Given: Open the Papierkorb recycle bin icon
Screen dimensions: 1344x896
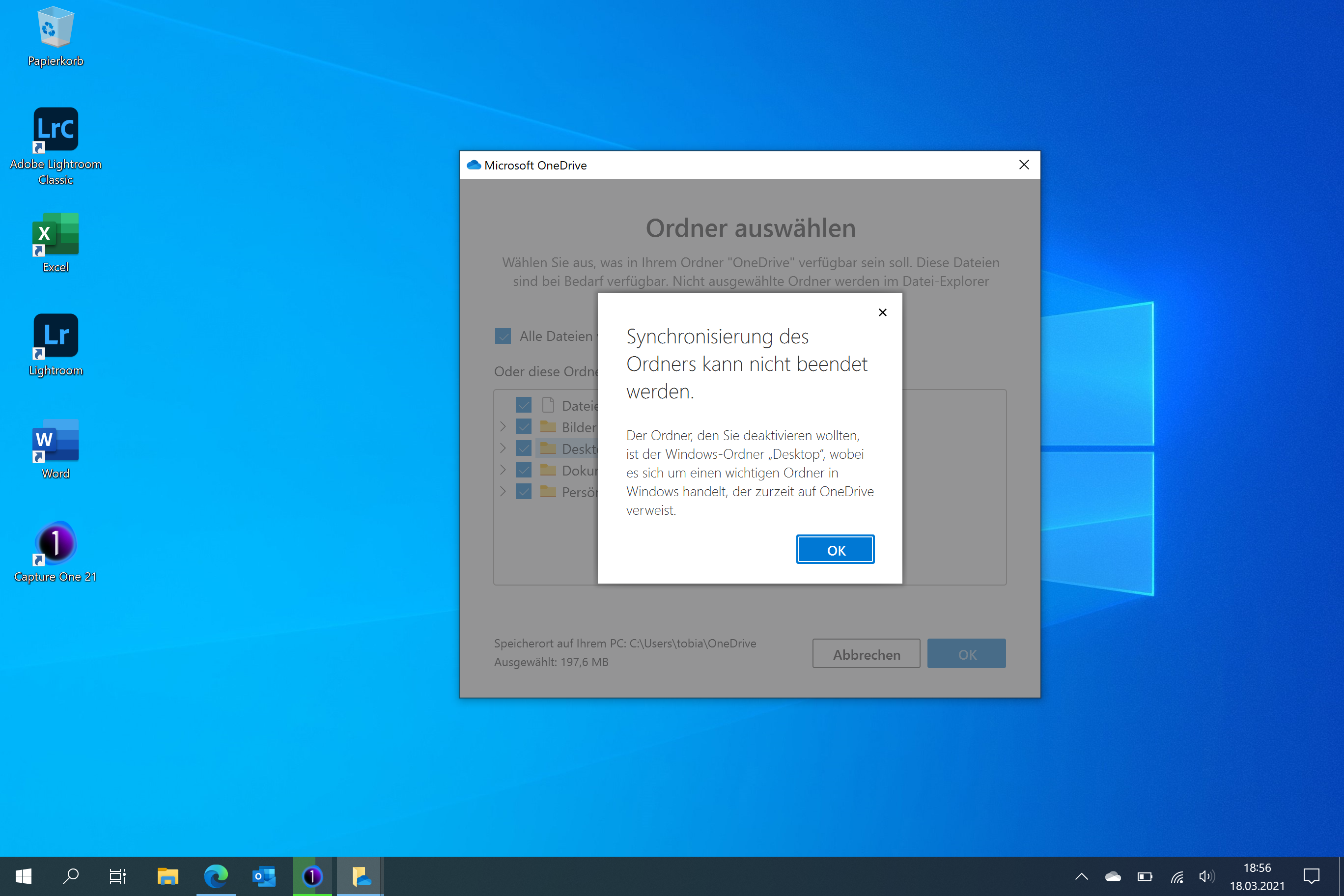Looking at the screenshot, I should (x=56, y=28).
